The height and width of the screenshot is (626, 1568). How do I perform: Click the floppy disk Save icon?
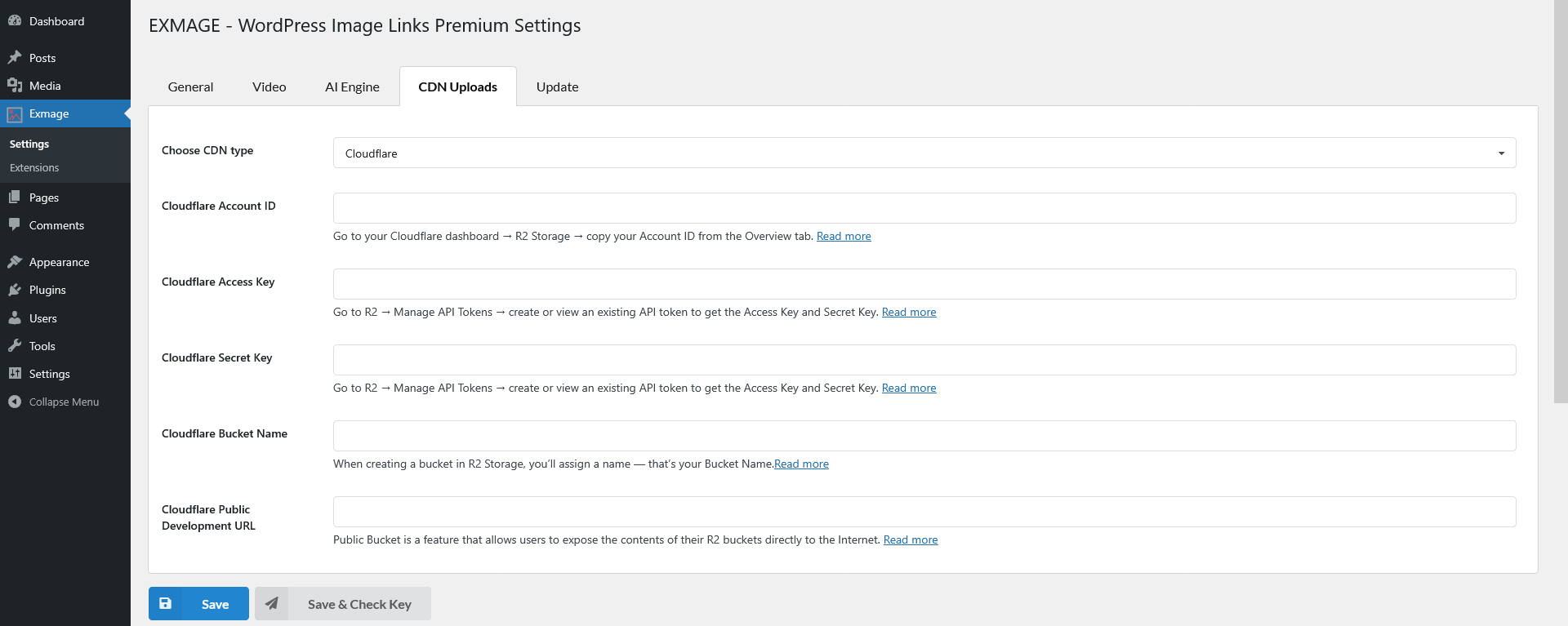click(165, 603)
